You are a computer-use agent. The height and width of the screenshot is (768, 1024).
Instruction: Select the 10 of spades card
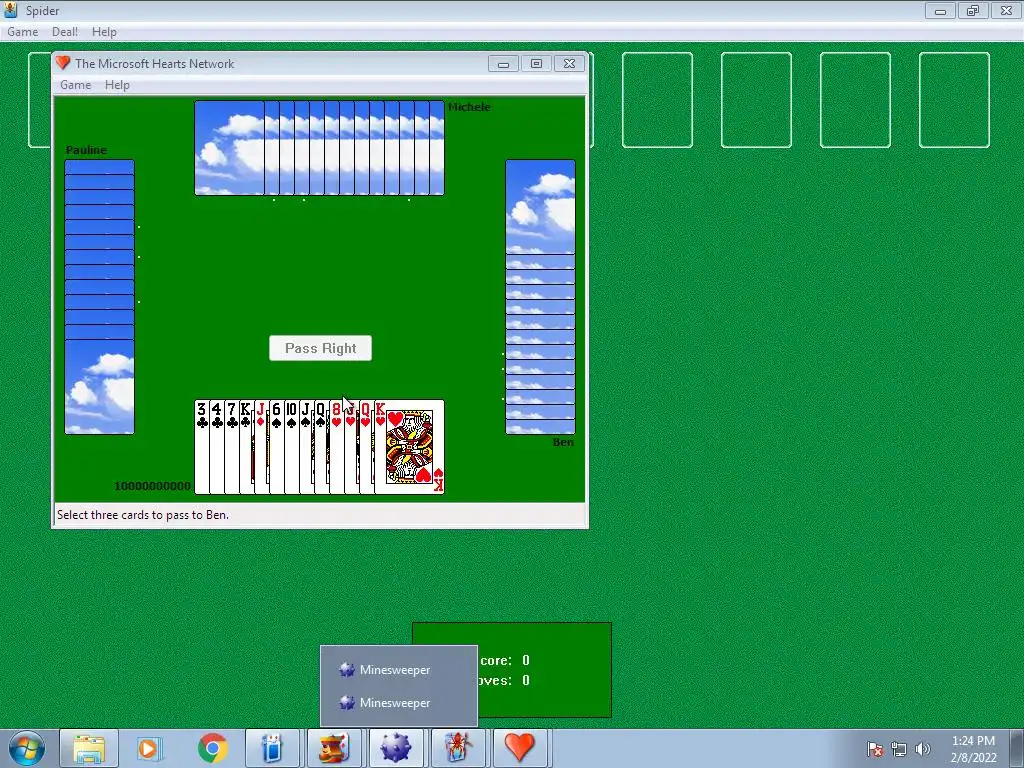pyautogui.click(x=292, y=447)
